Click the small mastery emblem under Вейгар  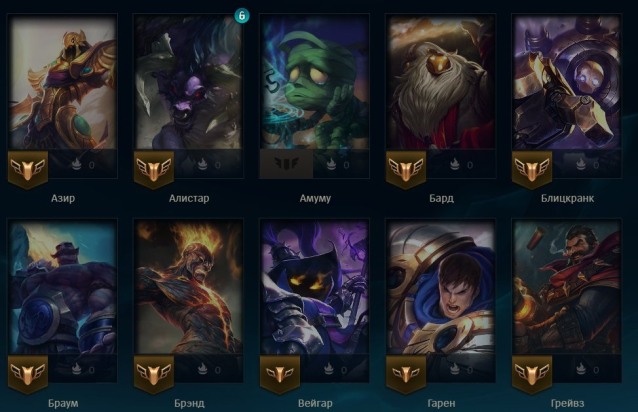coord(280,375)
